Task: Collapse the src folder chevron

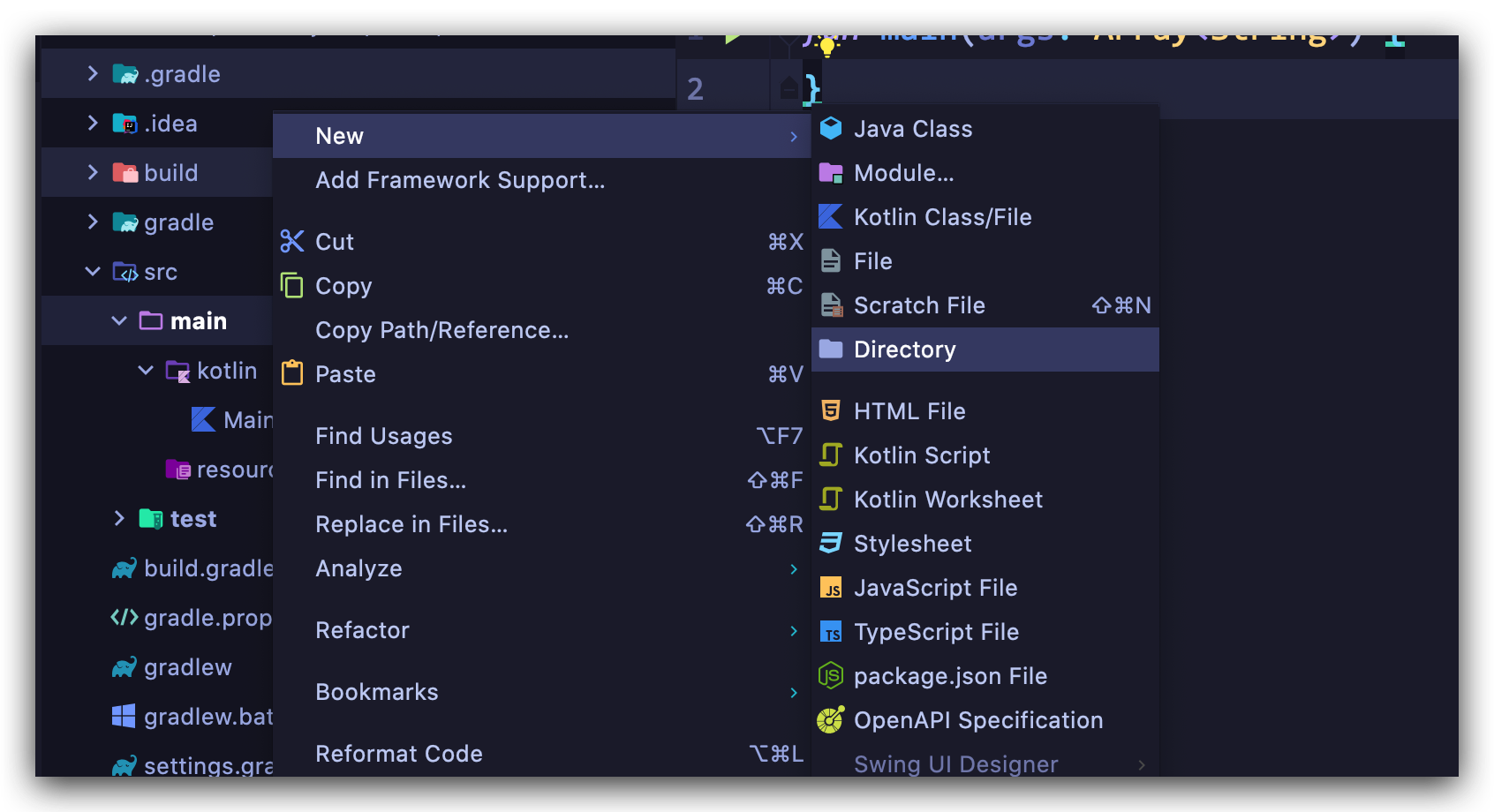Action: [93, 272]
